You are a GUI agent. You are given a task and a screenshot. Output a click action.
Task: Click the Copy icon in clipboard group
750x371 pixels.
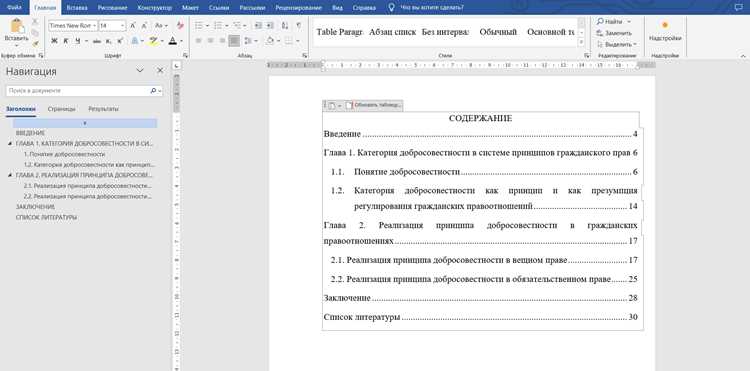(x=35, y=33)
